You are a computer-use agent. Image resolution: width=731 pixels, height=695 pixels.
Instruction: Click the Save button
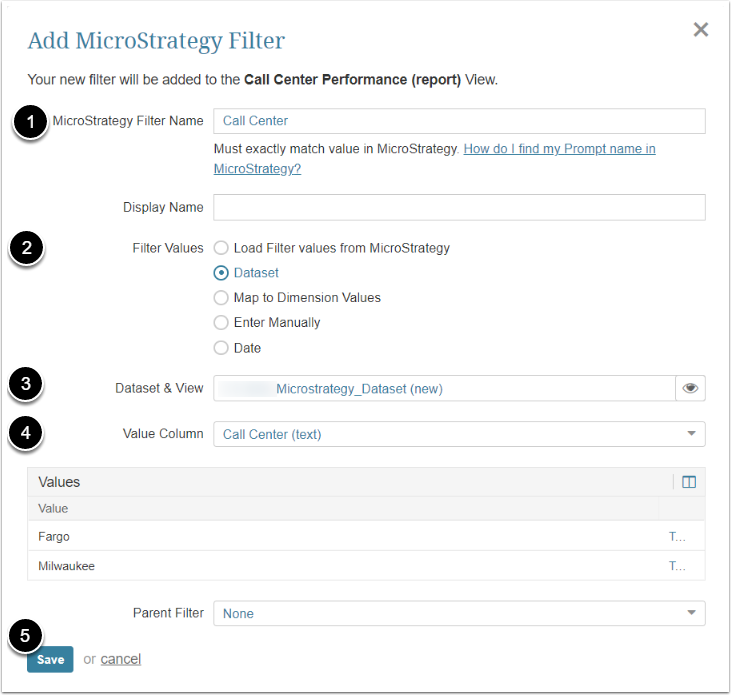pyautogui.click(x=50, y=659)
